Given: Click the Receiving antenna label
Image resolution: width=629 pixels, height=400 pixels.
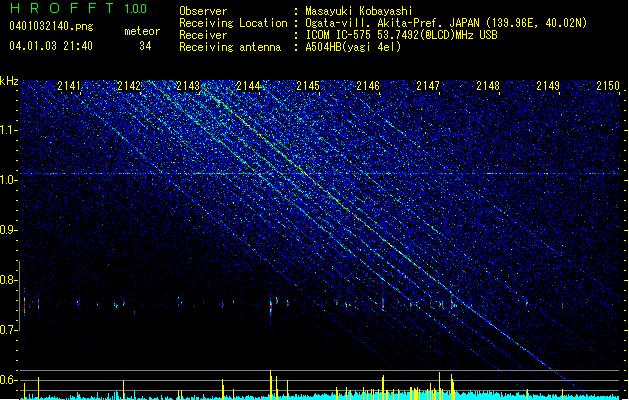Looking at the screenshot, I should pos(230,47).
